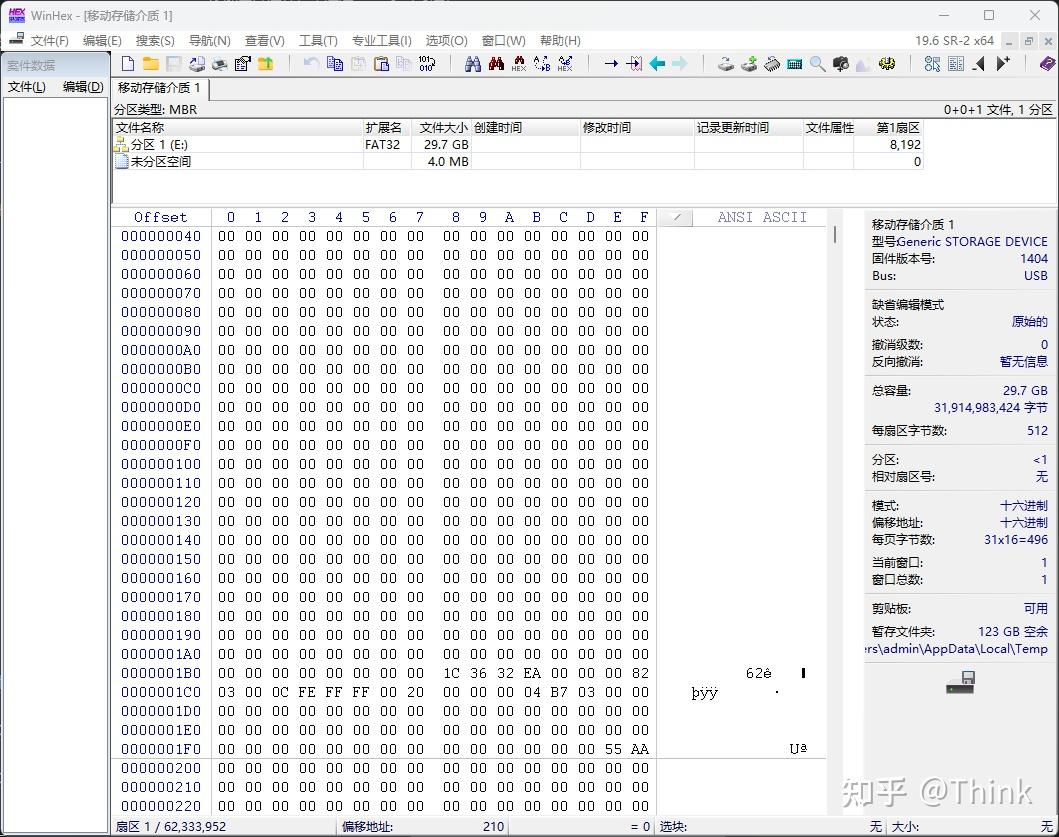
Task: Click the 文件(L) sidebar tab
Action: point(26,87)
